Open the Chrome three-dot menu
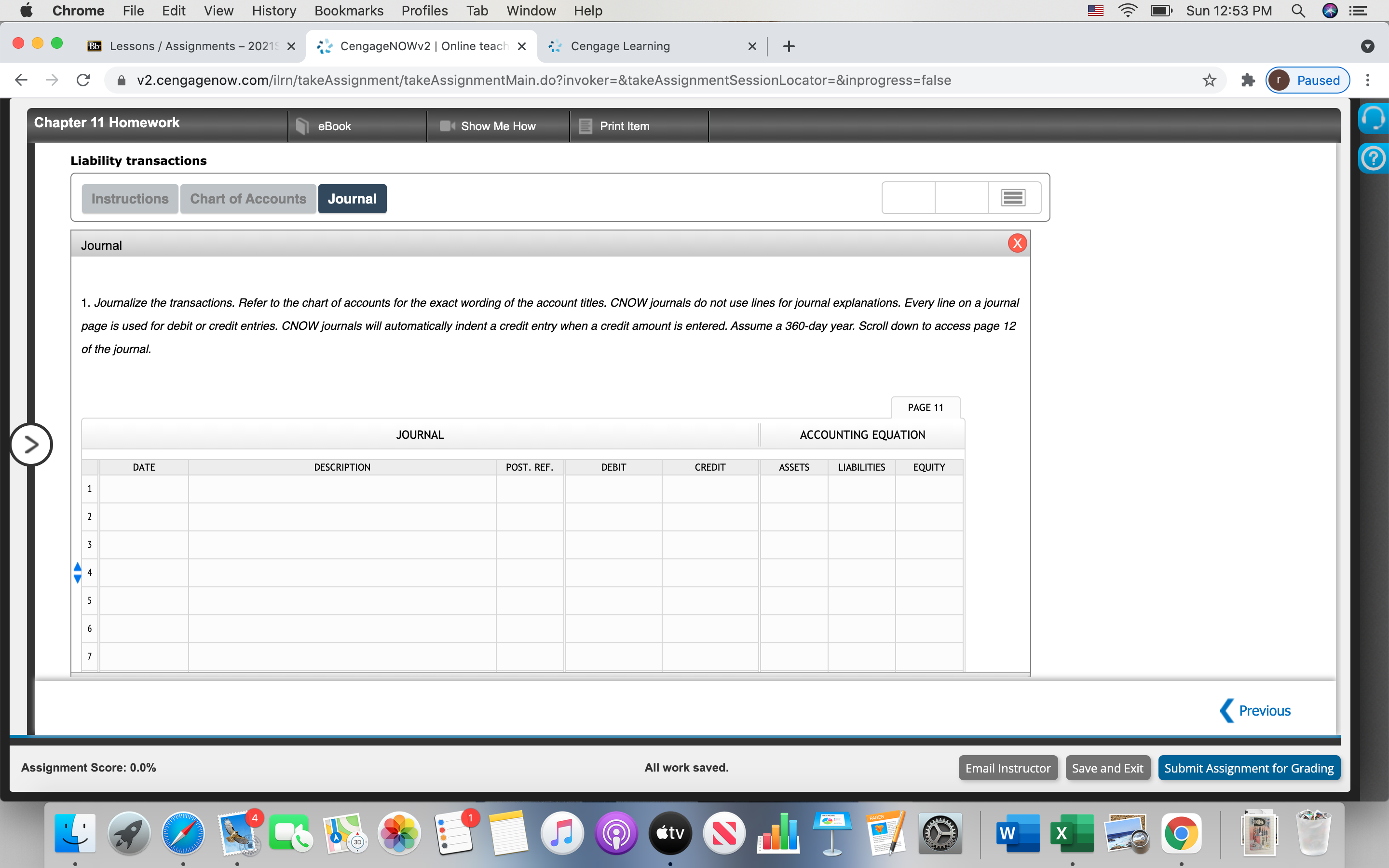The height and width of the screenshot is (868, 1389). (x=1368, y=81)
